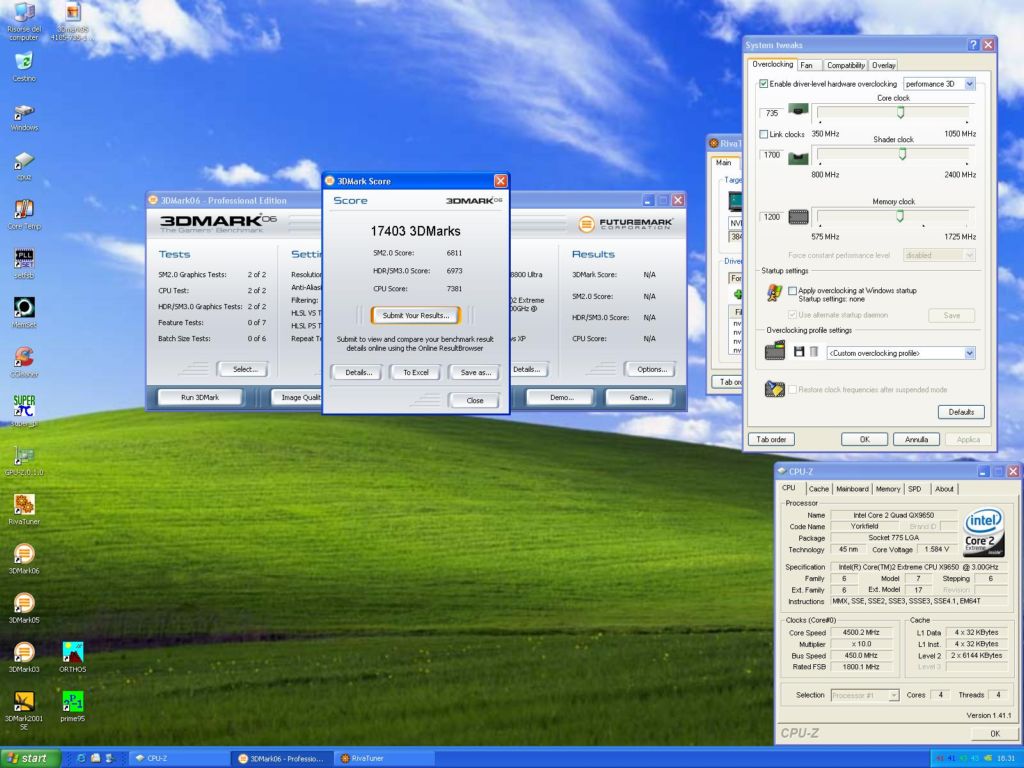
Task: Click Defaults button in System tweaks
Action: pos(961,412)
